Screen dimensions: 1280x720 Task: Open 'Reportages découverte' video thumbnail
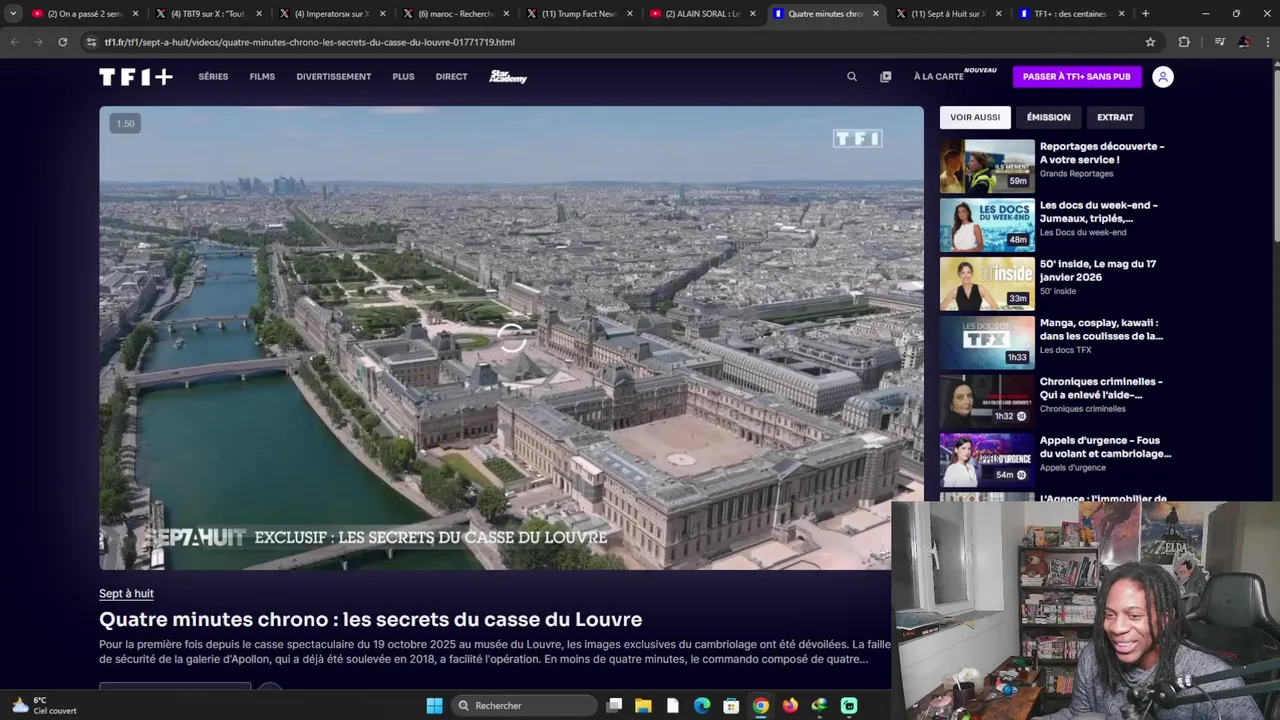[987, 166]
